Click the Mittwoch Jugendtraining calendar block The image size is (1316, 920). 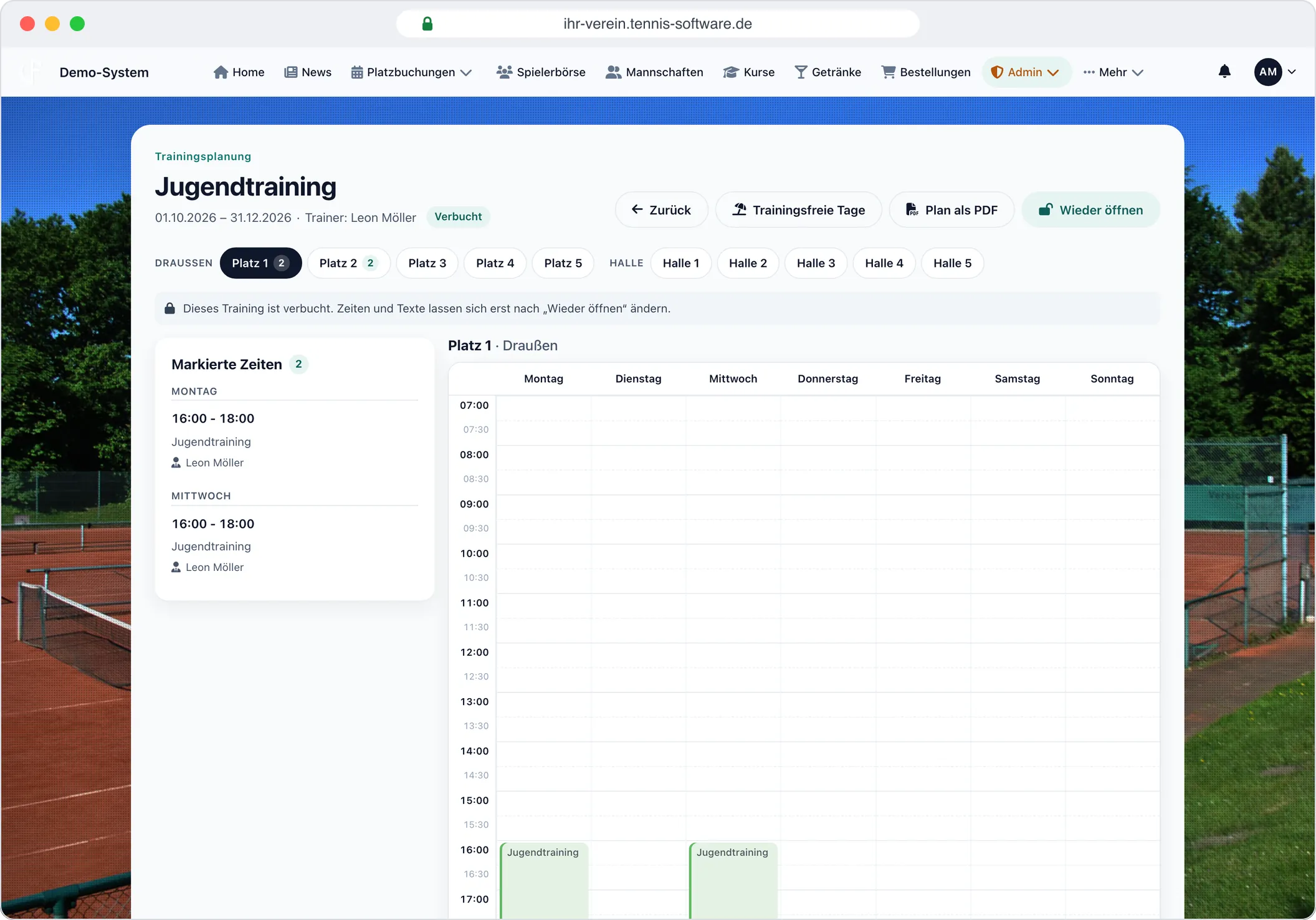tap(733, 880)
